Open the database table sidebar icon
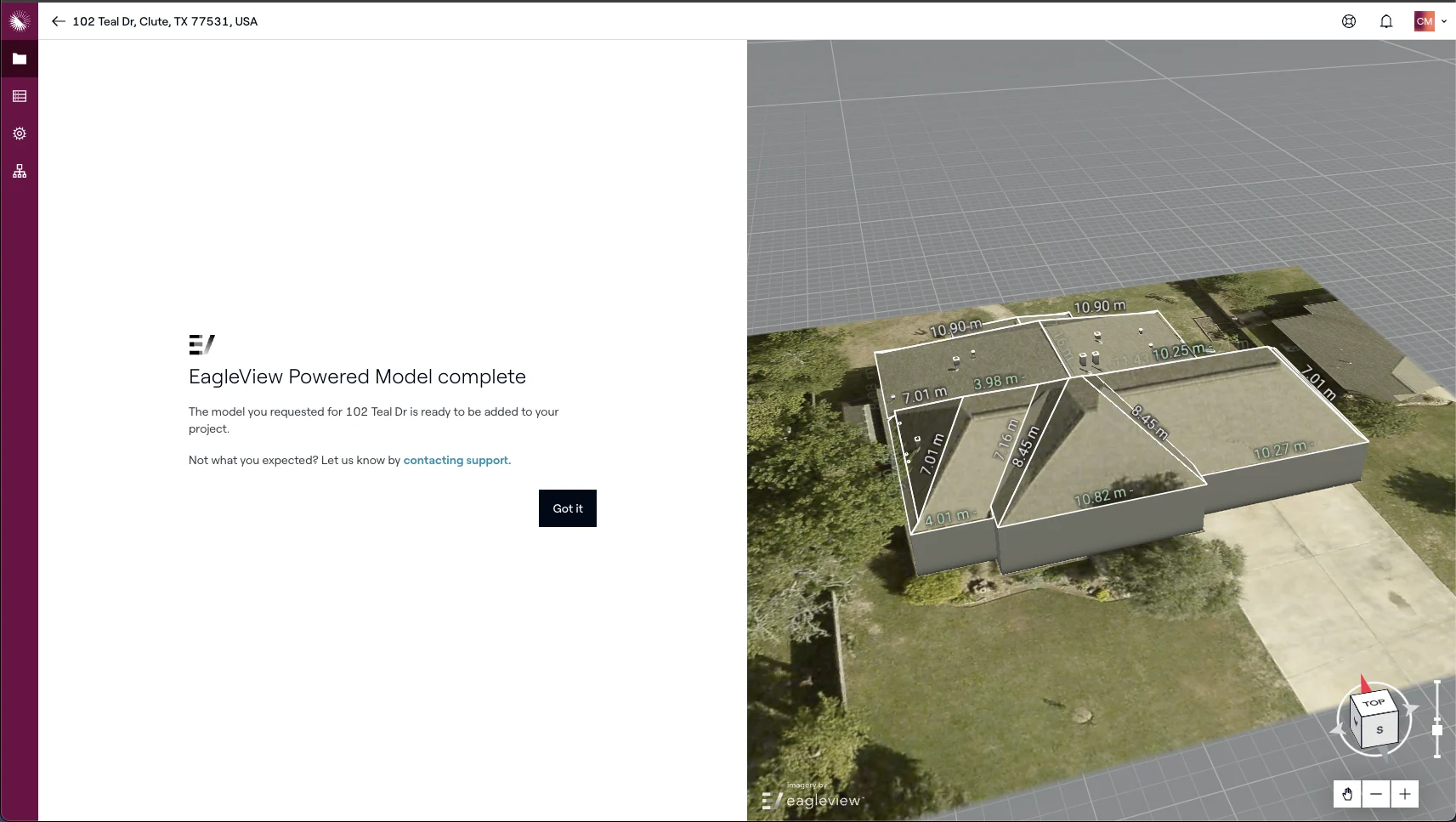1456x822 pixels. [x=20, y=96]
